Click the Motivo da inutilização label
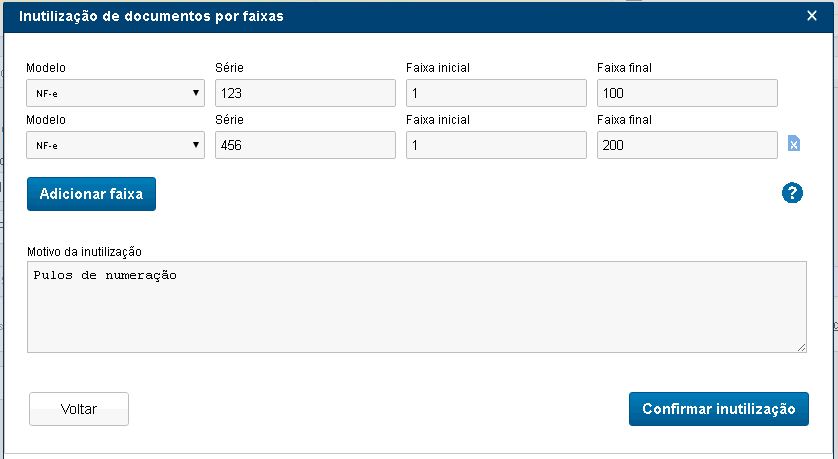Screen dimensions: 838x459 point(85,251)
